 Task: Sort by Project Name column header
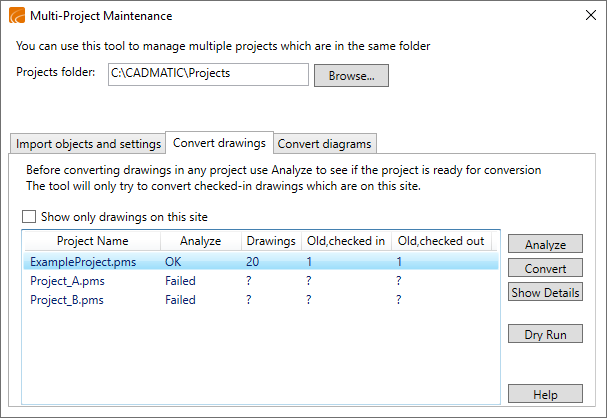(92, 241)
